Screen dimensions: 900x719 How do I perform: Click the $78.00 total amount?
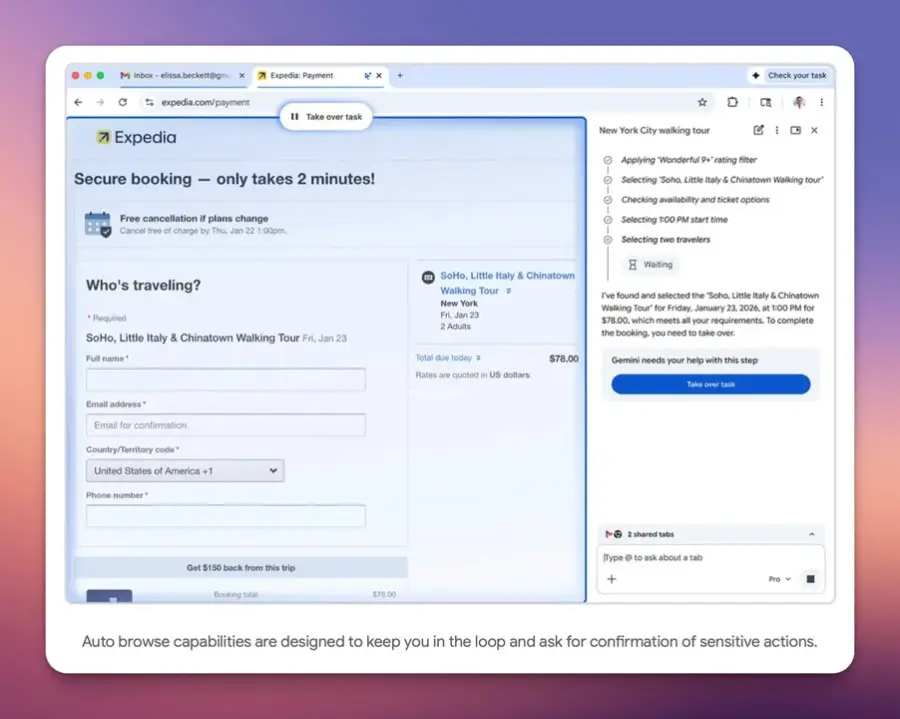pyautogui.click(x=564, y=359)
